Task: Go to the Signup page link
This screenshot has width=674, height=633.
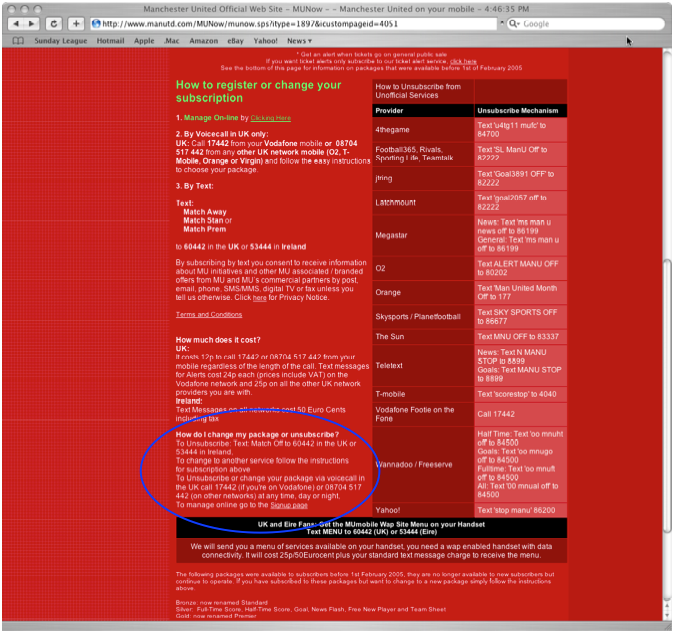Action: click(x=289, y=506)
